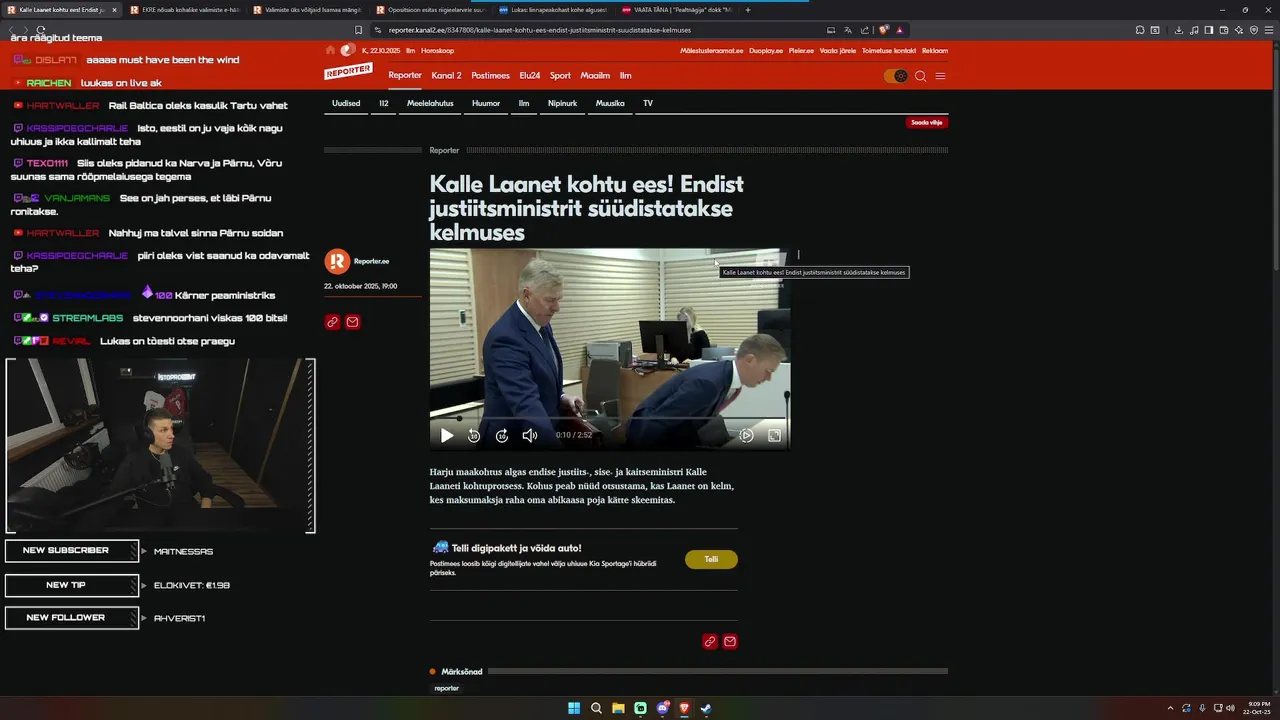
Task: Bookmark this page in the address bar
Action: click(x=359, y=30)
